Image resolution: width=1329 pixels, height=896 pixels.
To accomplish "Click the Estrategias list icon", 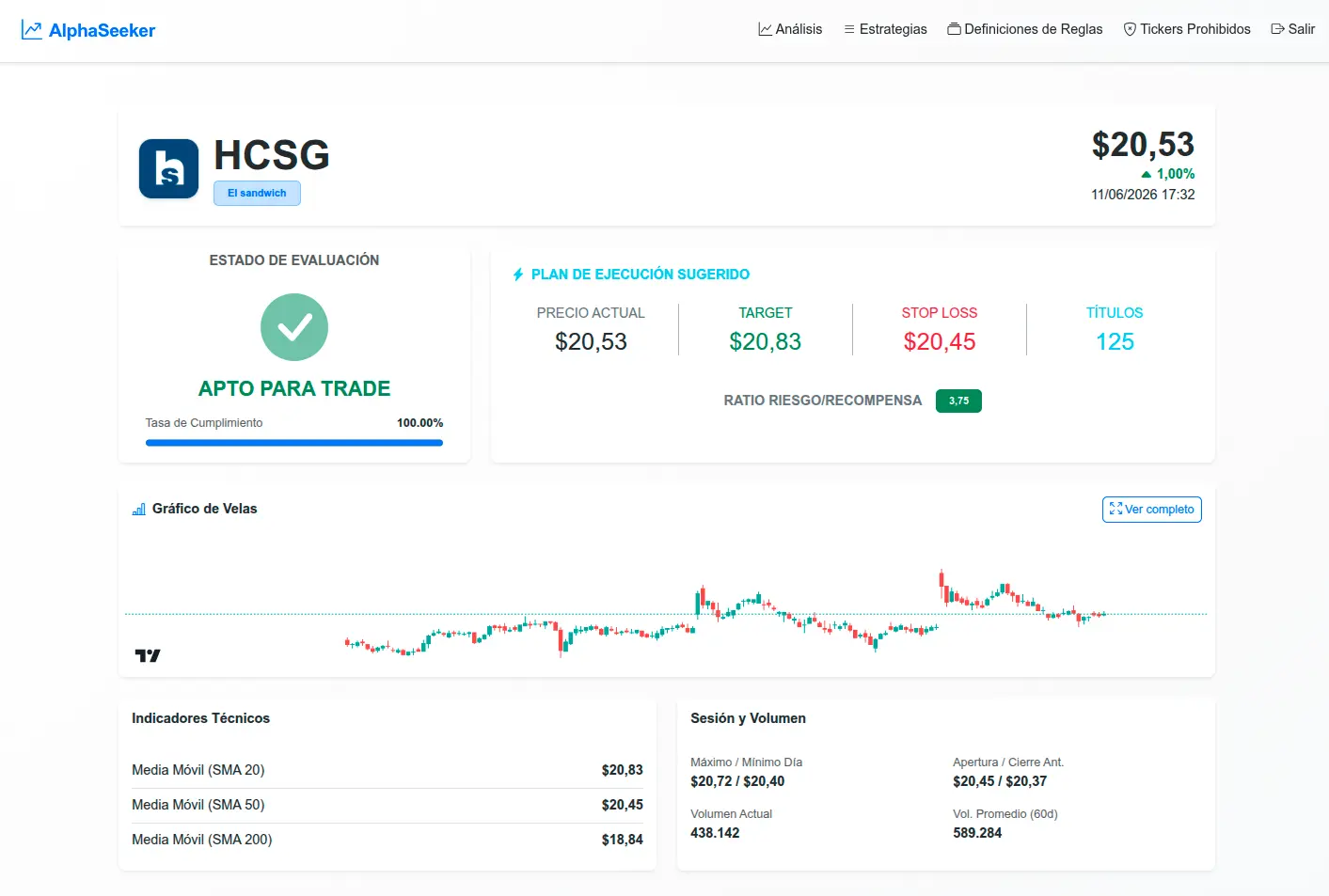I will pyautogui.click(x=849, y=29).
